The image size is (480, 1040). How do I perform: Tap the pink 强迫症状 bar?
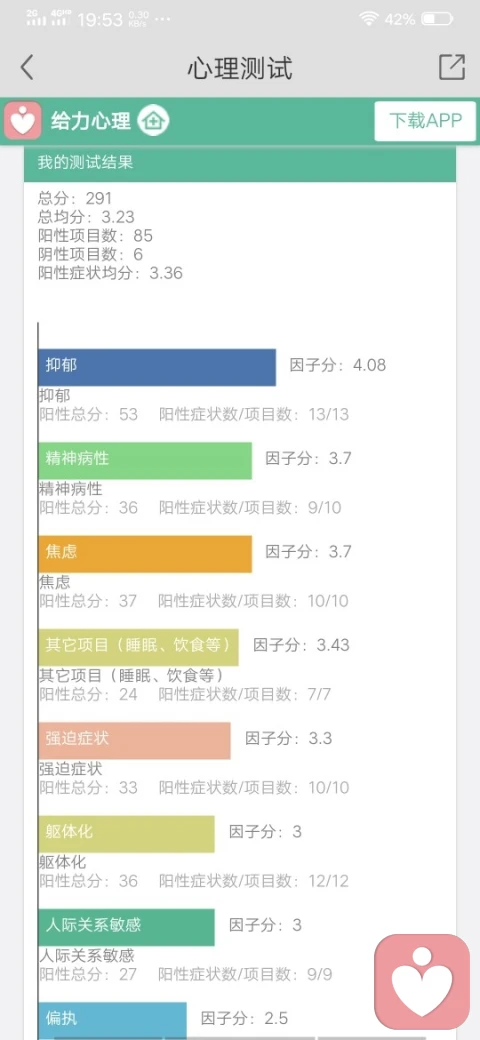[x=135, y=740]
